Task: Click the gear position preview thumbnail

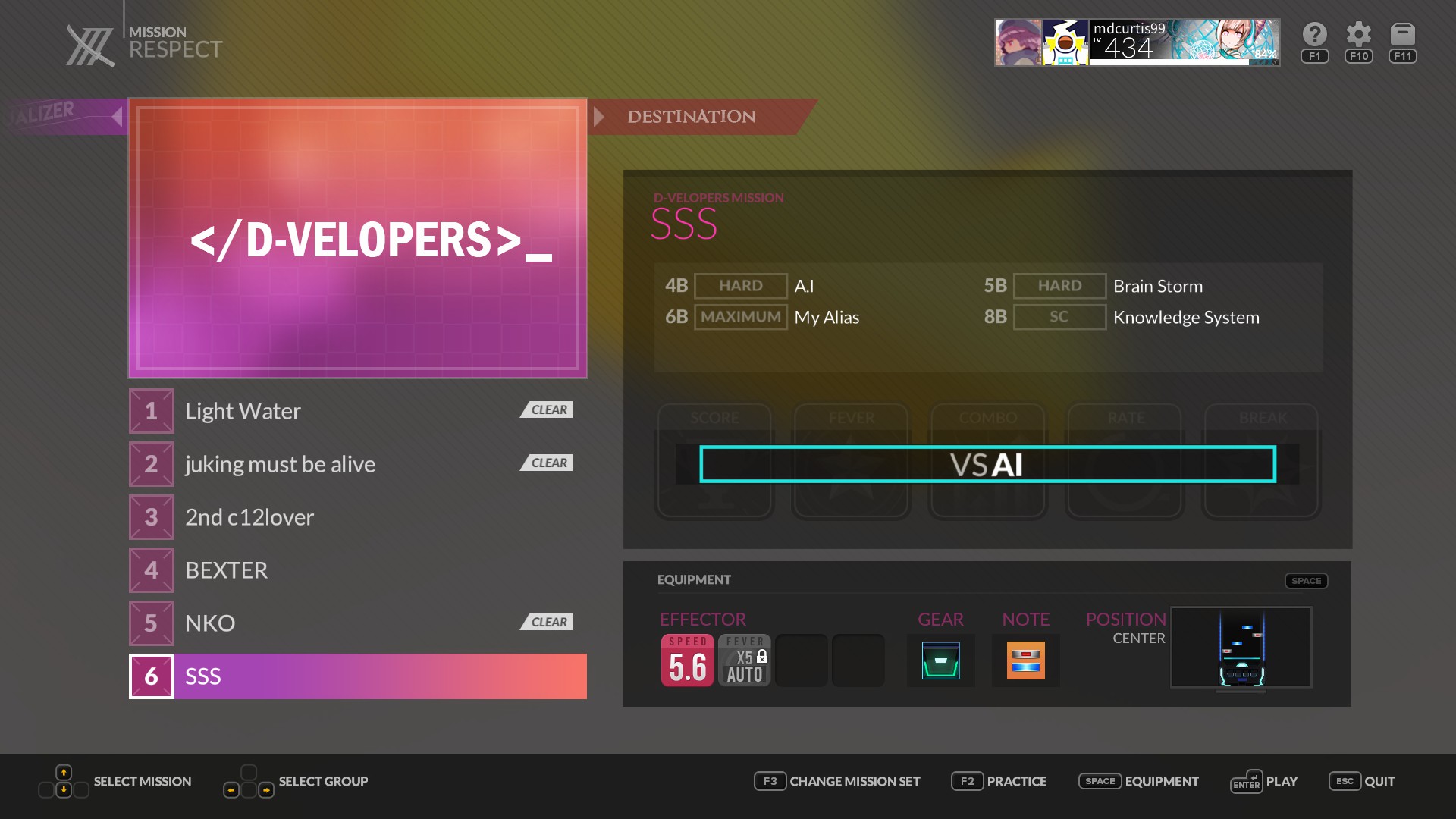Action: coord(1241,647)
